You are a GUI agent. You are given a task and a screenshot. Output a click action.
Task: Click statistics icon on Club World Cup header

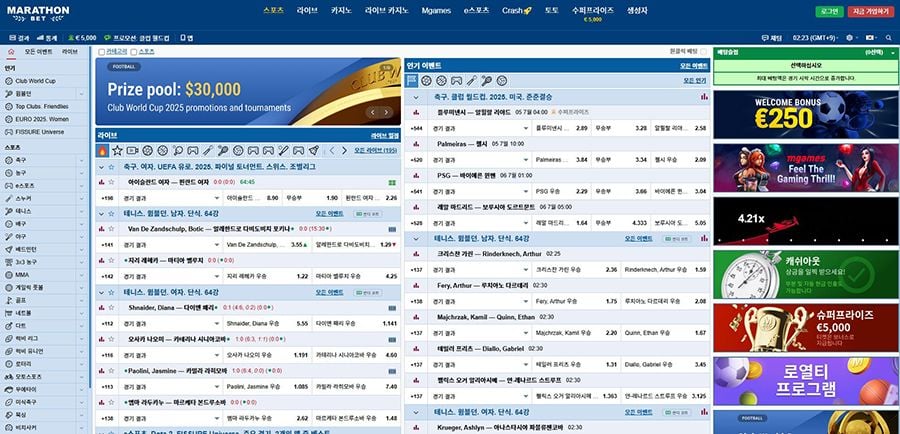704,97
